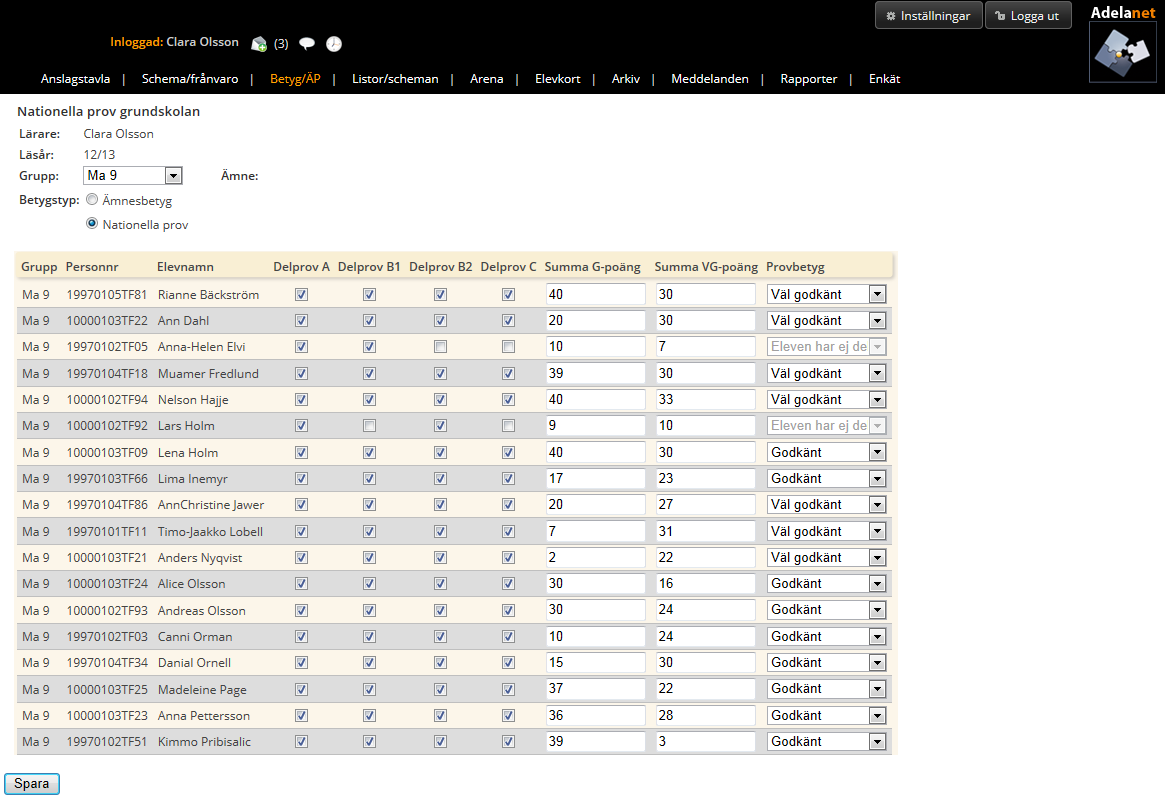
Task: Open Provbetyg dropdown for Canni Orman
Action: pyautogui.click(x=827, y=636)
